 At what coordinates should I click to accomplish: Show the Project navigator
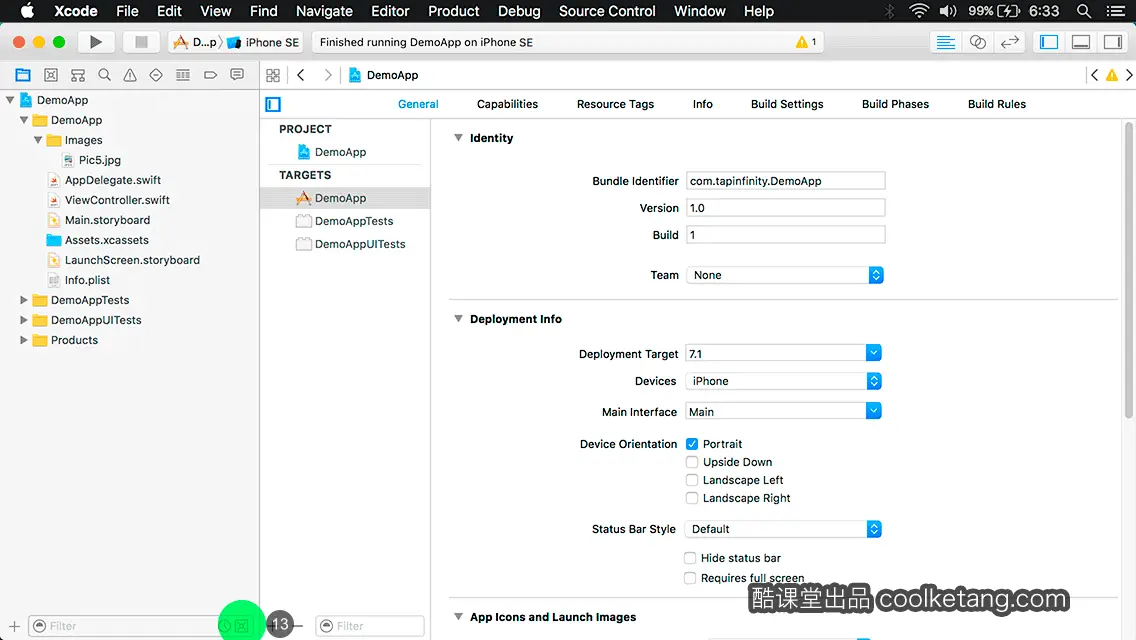pyautogui.click(x=23, y=75)
